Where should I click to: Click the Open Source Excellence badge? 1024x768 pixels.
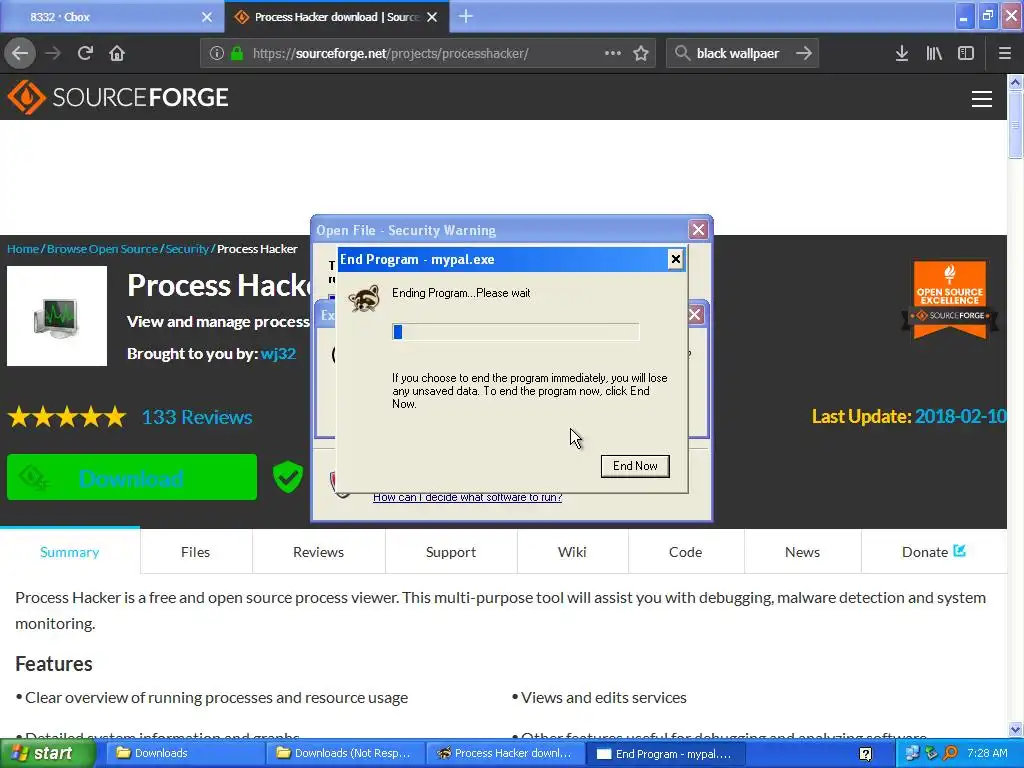[x=950, y=300]
